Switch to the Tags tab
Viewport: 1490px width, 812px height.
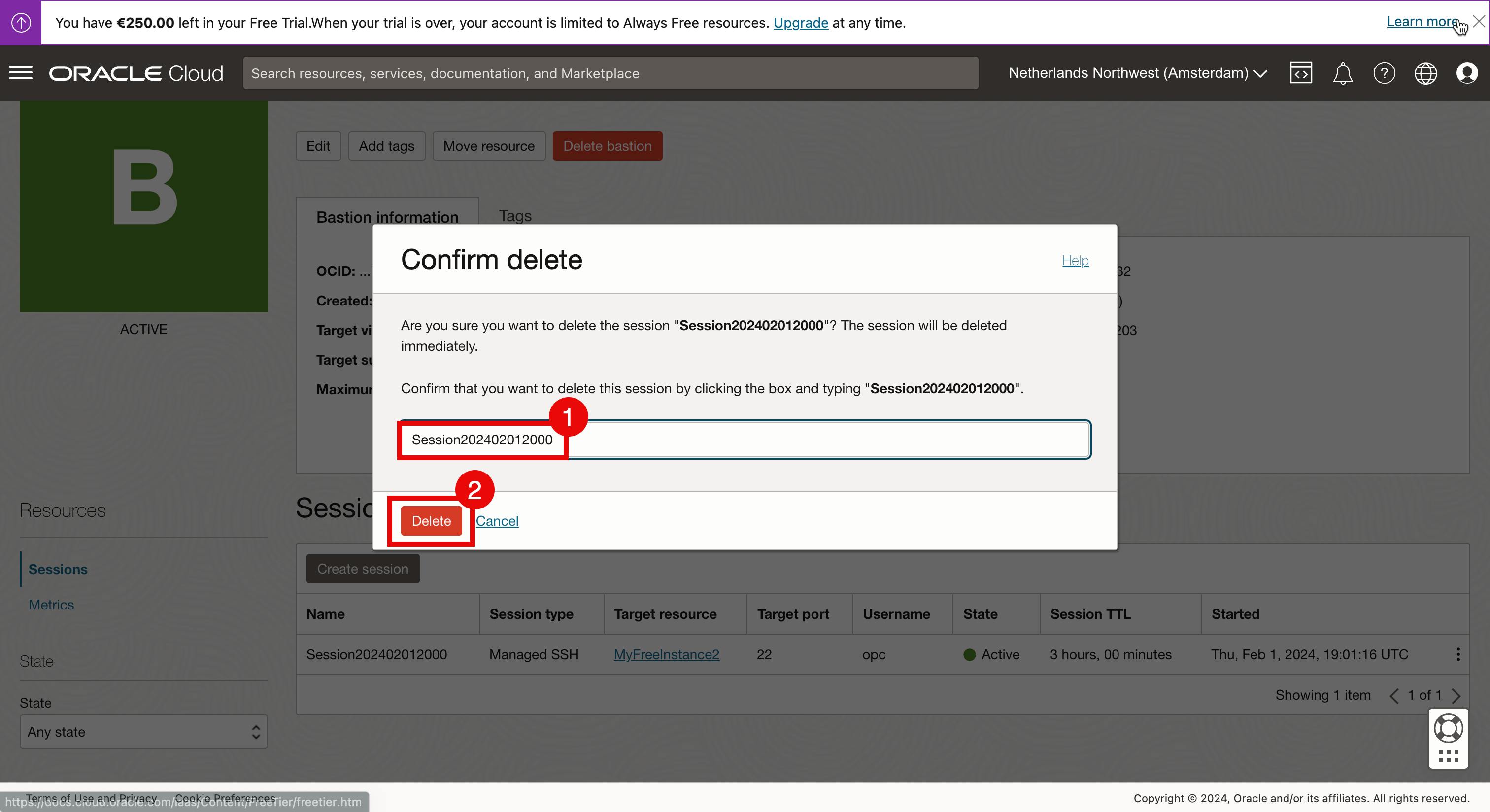tap(515, 216)
